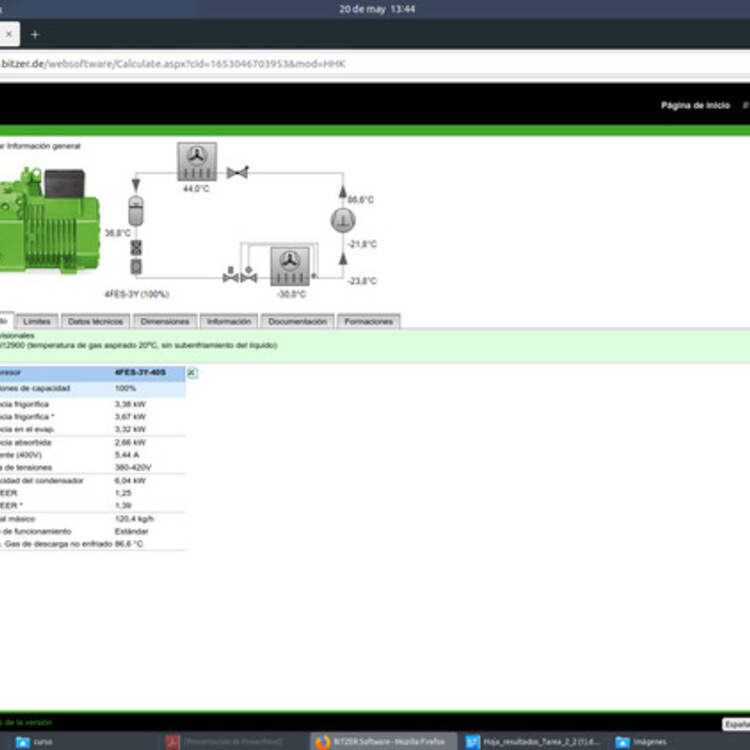Click the 44,0°C condensing temperature label
The image size is (750, 750).
point(196,189)
